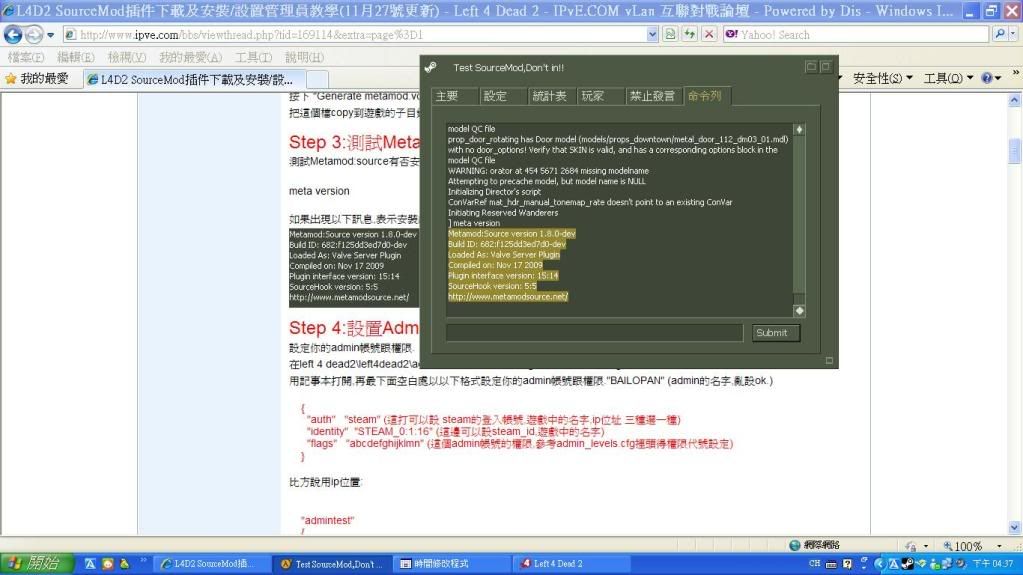Click the red stop loading icon
The image size is (1023, 575).
click(708, 34)
